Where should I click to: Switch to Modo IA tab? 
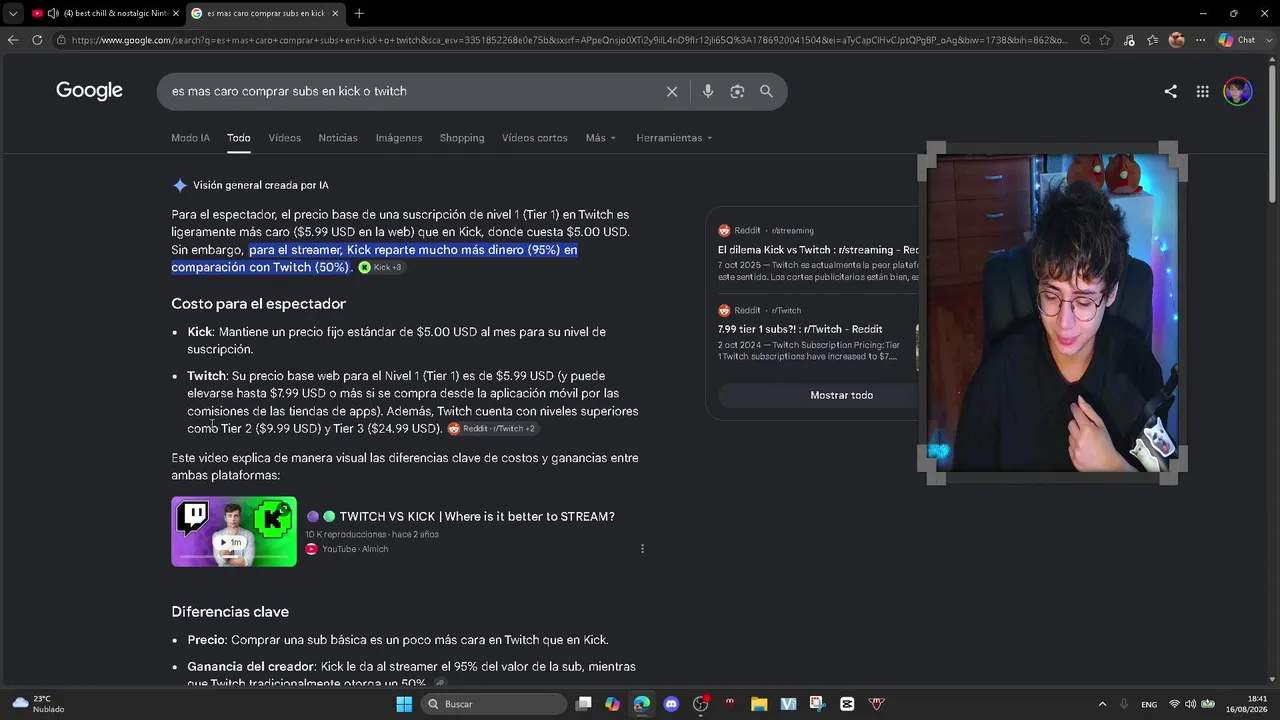[190, 138]
